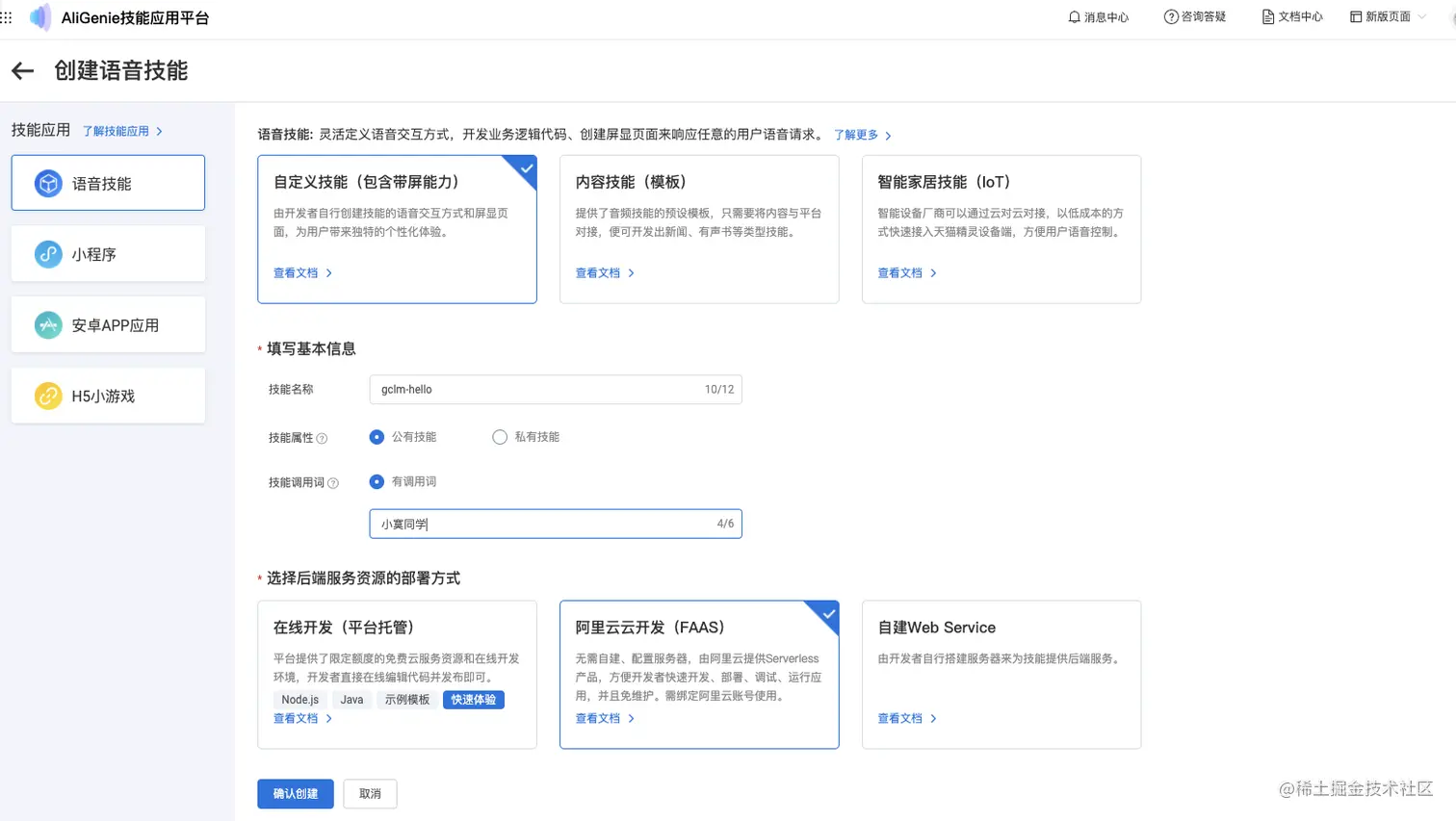This screenshot has width=1456, height=821.
Task: Open 查看文档 under 内容技能
Action: [x=606, y=273]
